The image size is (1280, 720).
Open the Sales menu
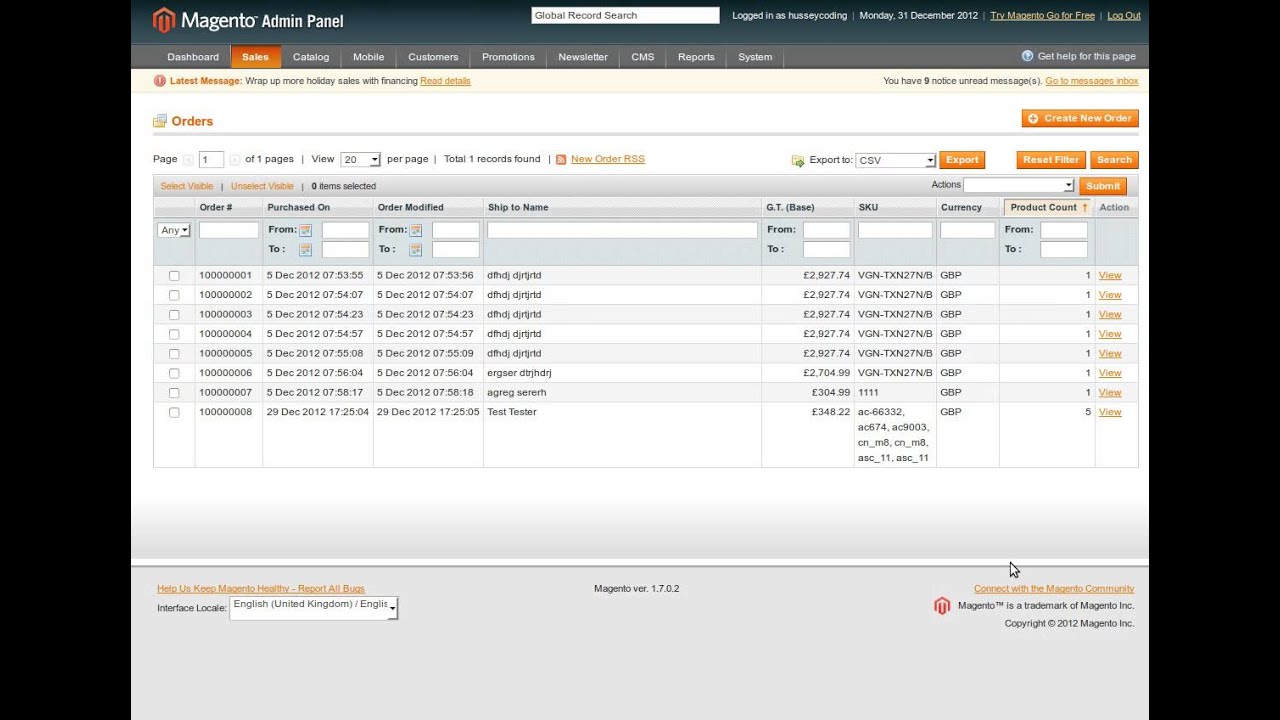click(255, 57)
